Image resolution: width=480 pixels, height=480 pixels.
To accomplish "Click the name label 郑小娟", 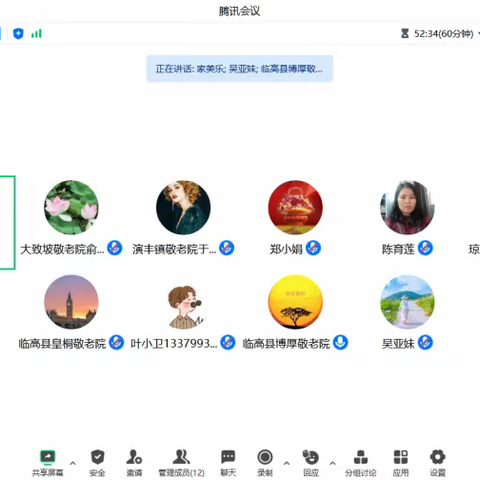I will (286, 249).
